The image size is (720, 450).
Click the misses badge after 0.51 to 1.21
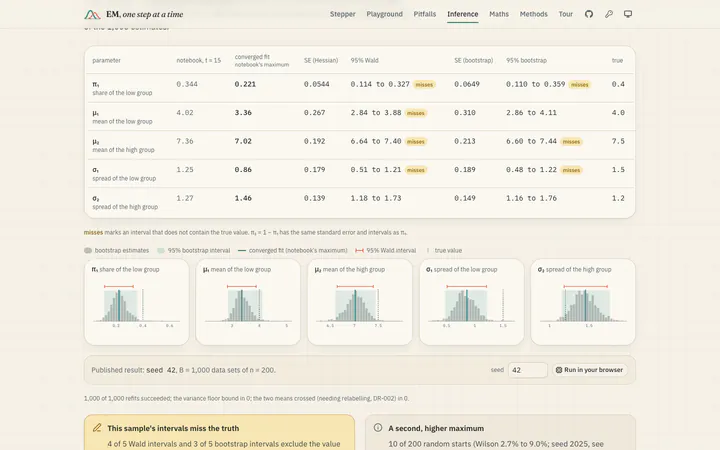[x=416, y=170]
